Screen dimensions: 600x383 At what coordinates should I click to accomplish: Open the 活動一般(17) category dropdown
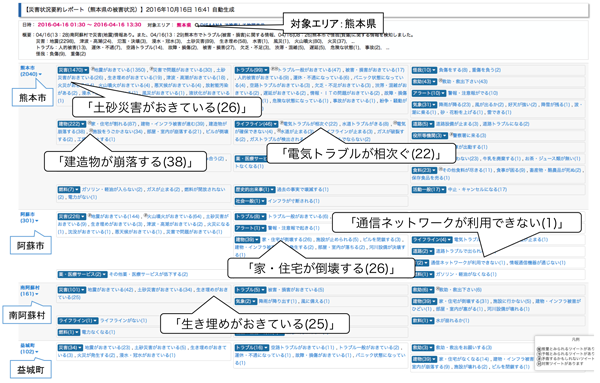429,189
